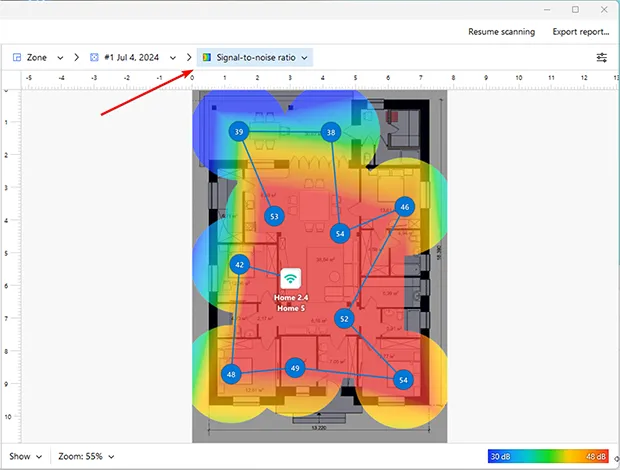This screenshot has height=470, width=620.
Task: Select measurement point labeled 49
Action: [x=294, y=368]
